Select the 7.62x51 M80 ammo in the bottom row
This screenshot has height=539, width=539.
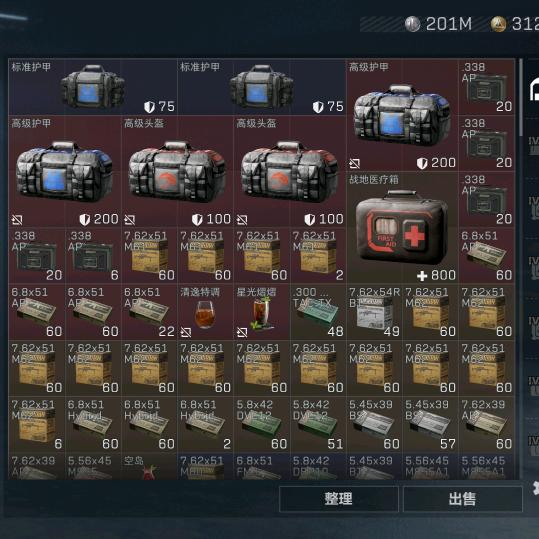(x=205, y=466)
